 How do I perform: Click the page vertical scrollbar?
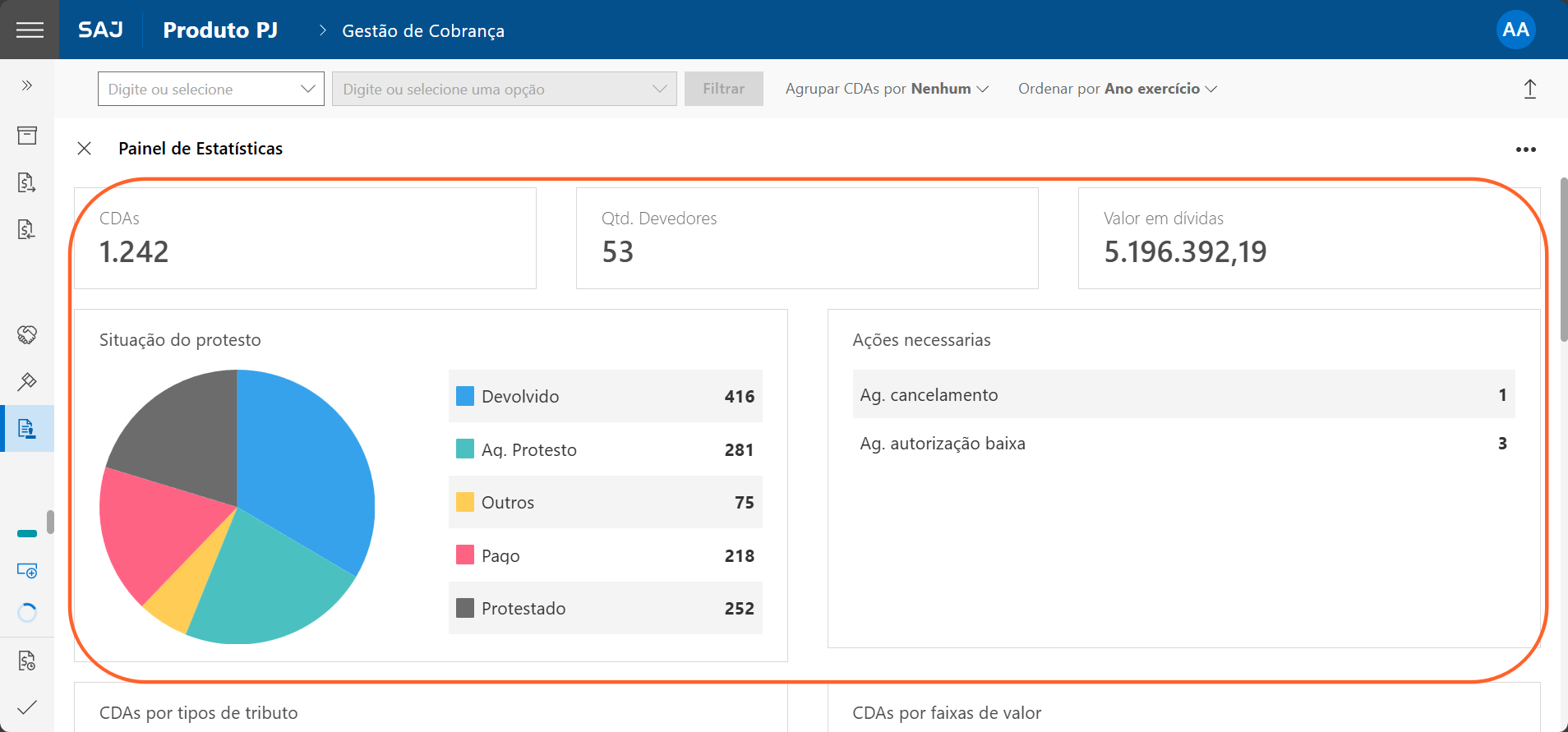[1563, 260]
